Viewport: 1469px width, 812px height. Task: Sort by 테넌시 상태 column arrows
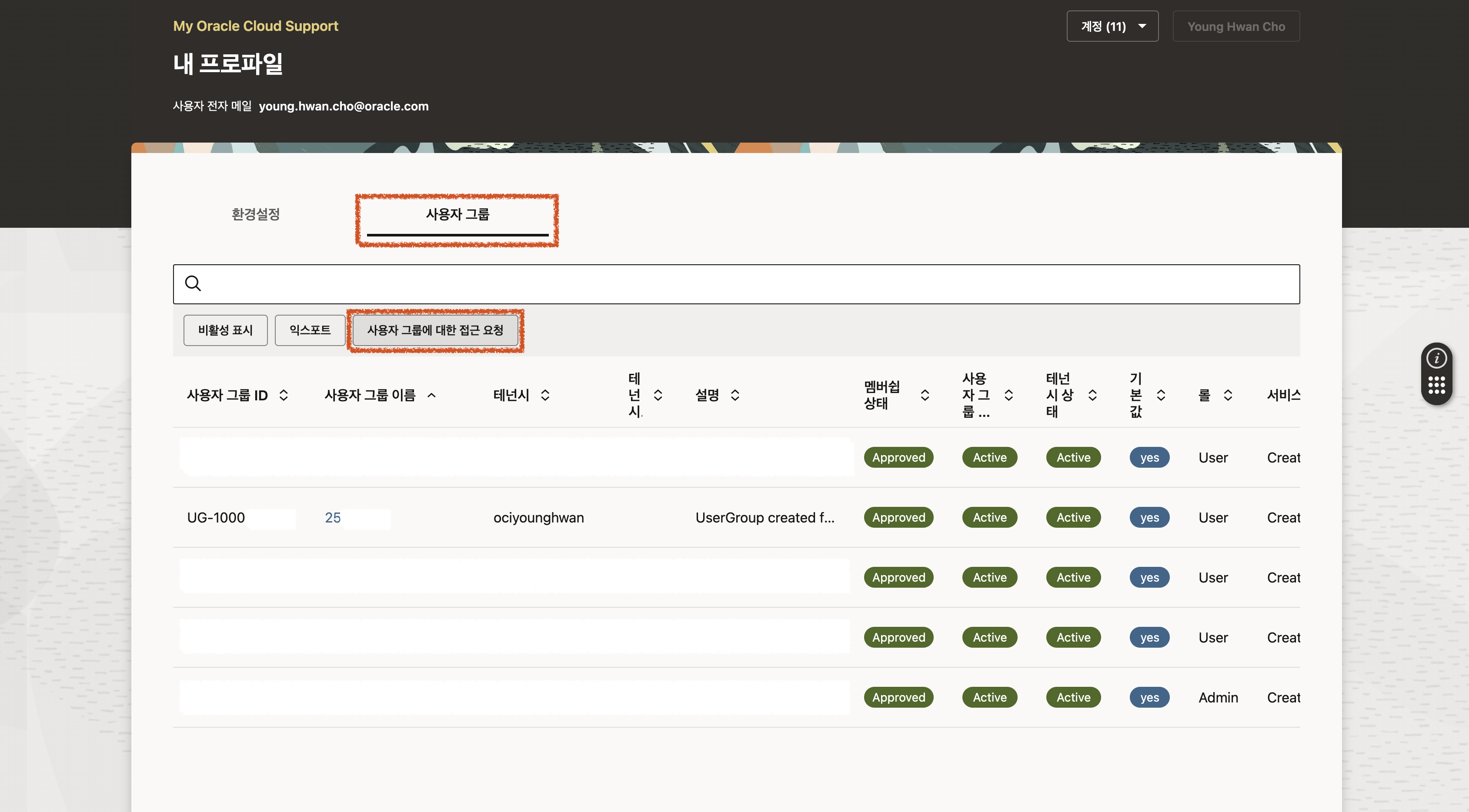tap(1093, 395)
